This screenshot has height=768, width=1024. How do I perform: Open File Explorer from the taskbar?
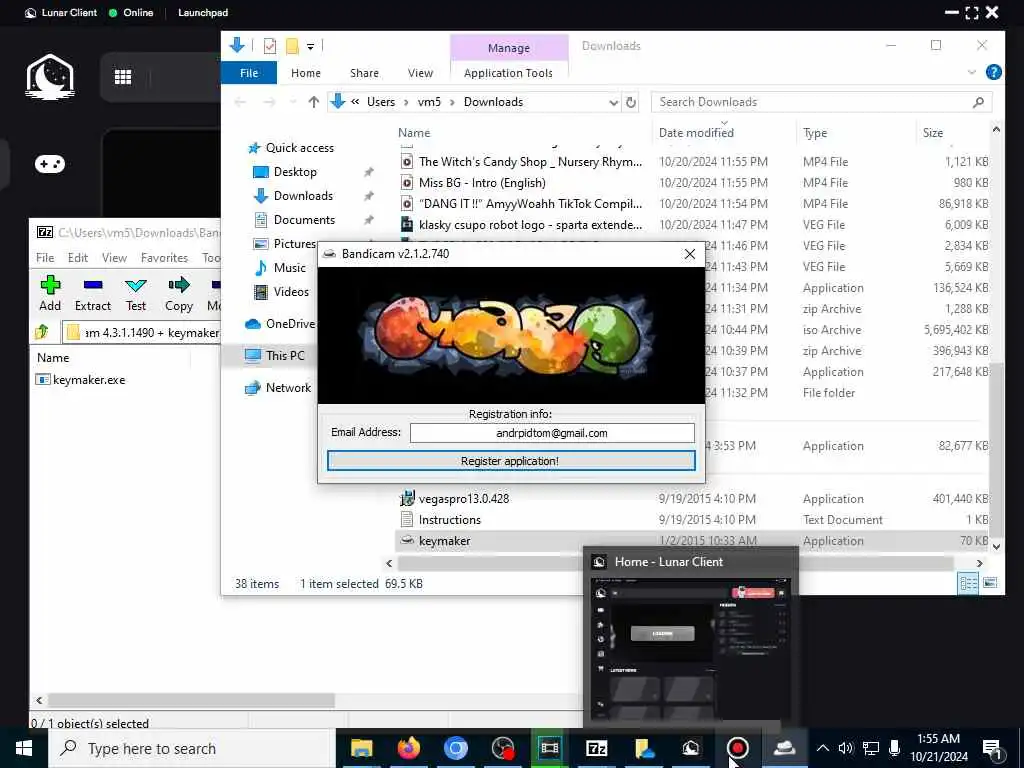(361, 748)
